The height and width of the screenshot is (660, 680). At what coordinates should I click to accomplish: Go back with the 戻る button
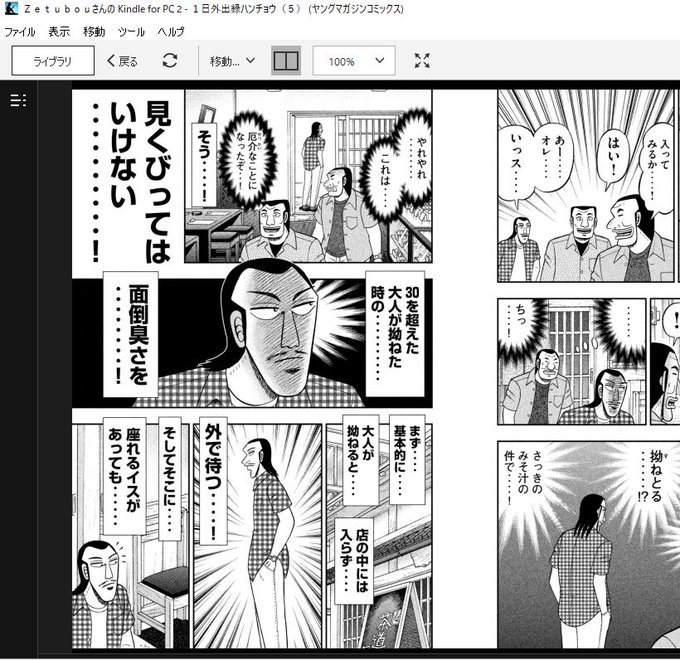(122, 61)
